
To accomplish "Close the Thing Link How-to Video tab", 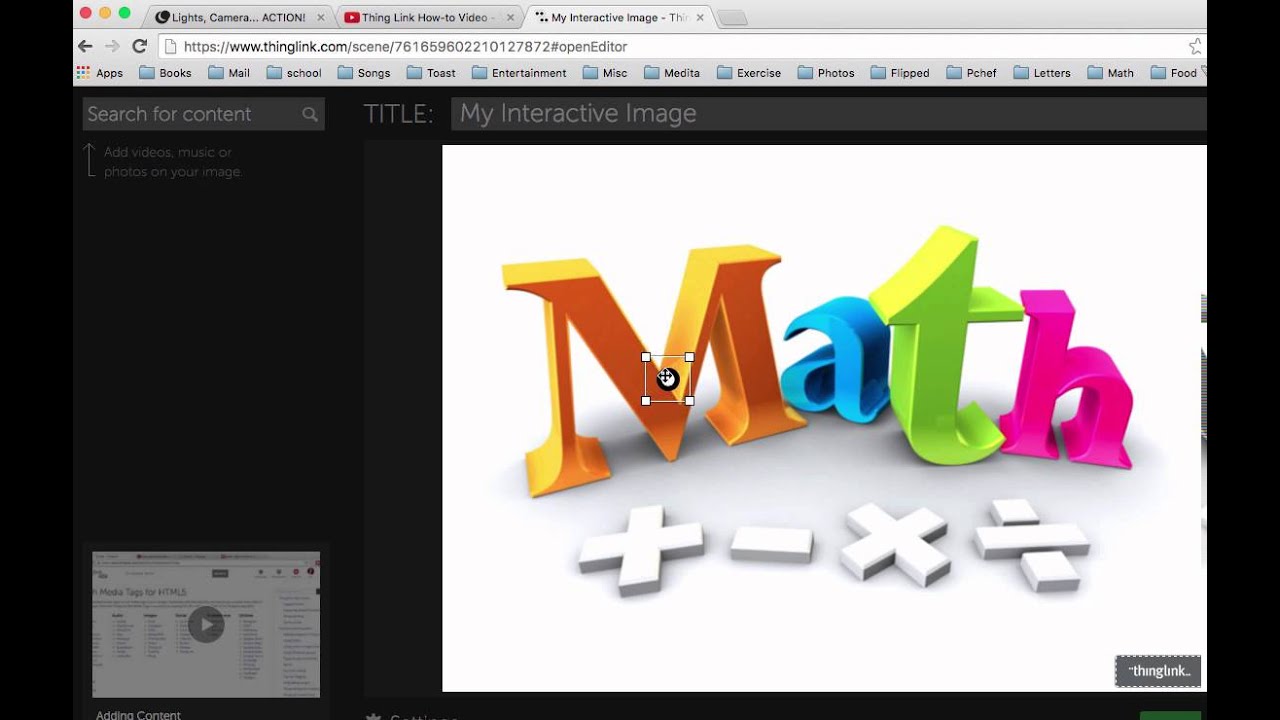I will 510,17.
